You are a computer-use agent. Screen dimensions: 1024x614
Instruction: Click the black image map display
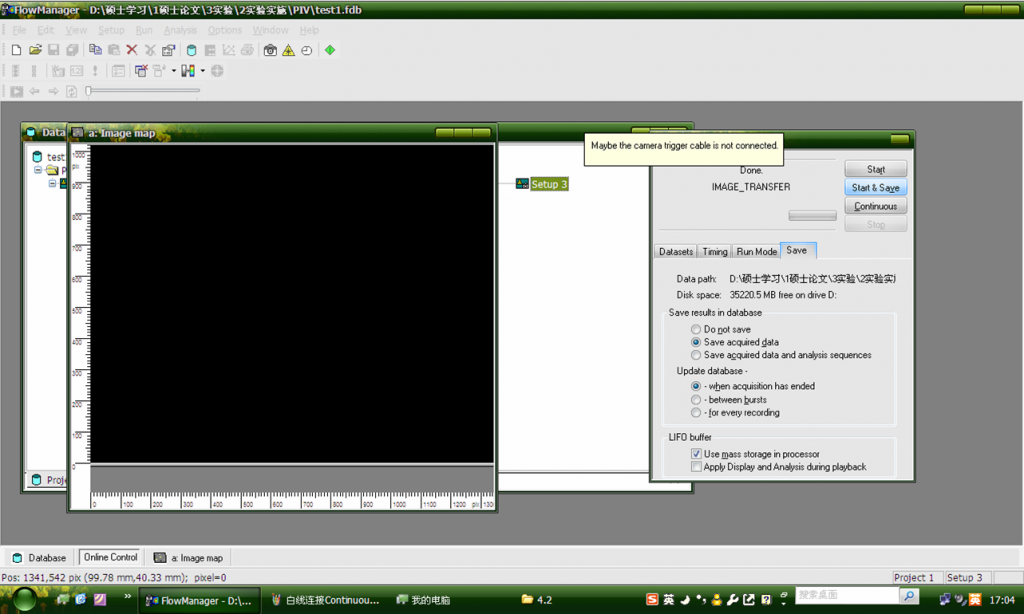click(292, 304)
